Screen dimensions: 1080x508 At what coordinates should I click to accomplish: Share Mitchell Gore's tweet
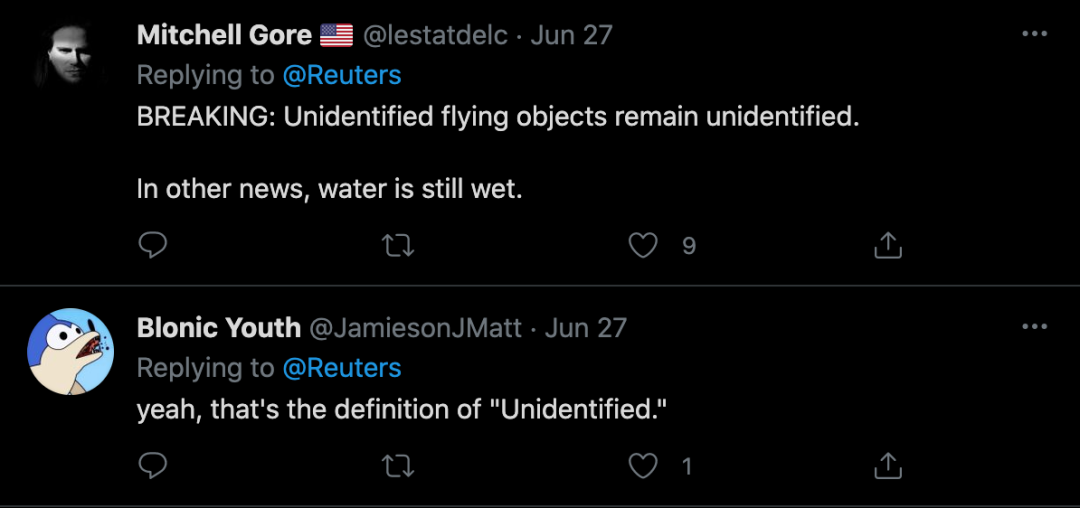[888, 245]
